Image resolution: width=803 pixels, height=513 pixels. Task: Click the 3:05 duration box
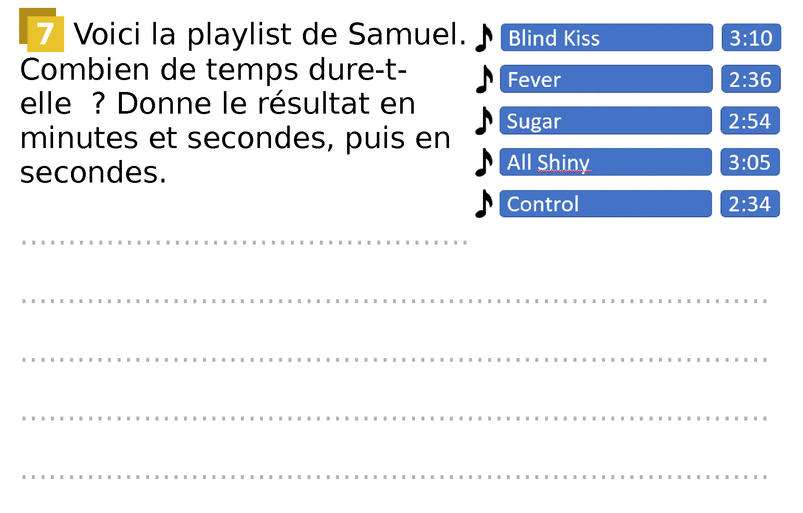point(750,162)
